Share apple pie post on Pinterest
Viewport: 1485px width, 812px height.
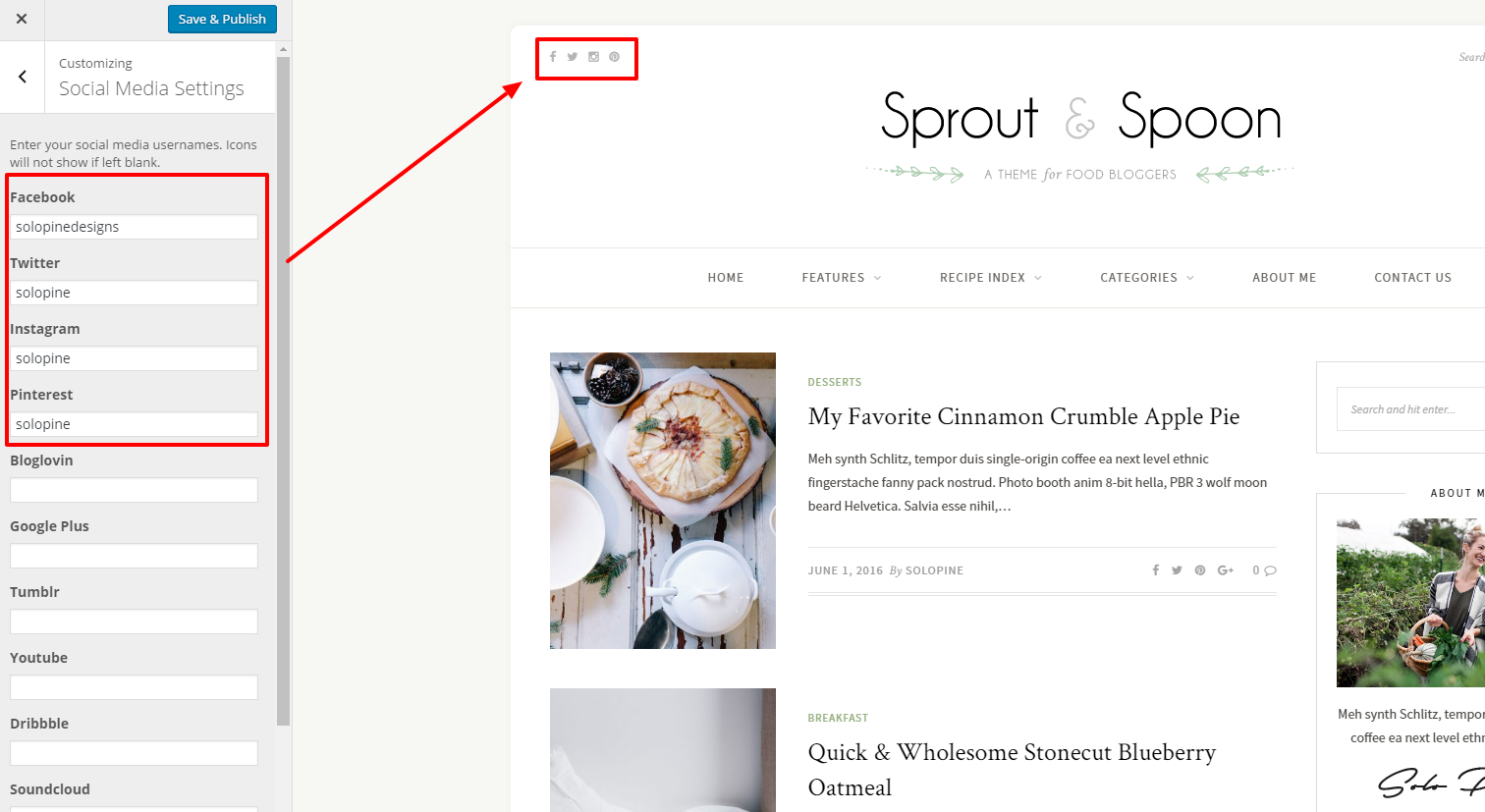[x=1200, y=570]
